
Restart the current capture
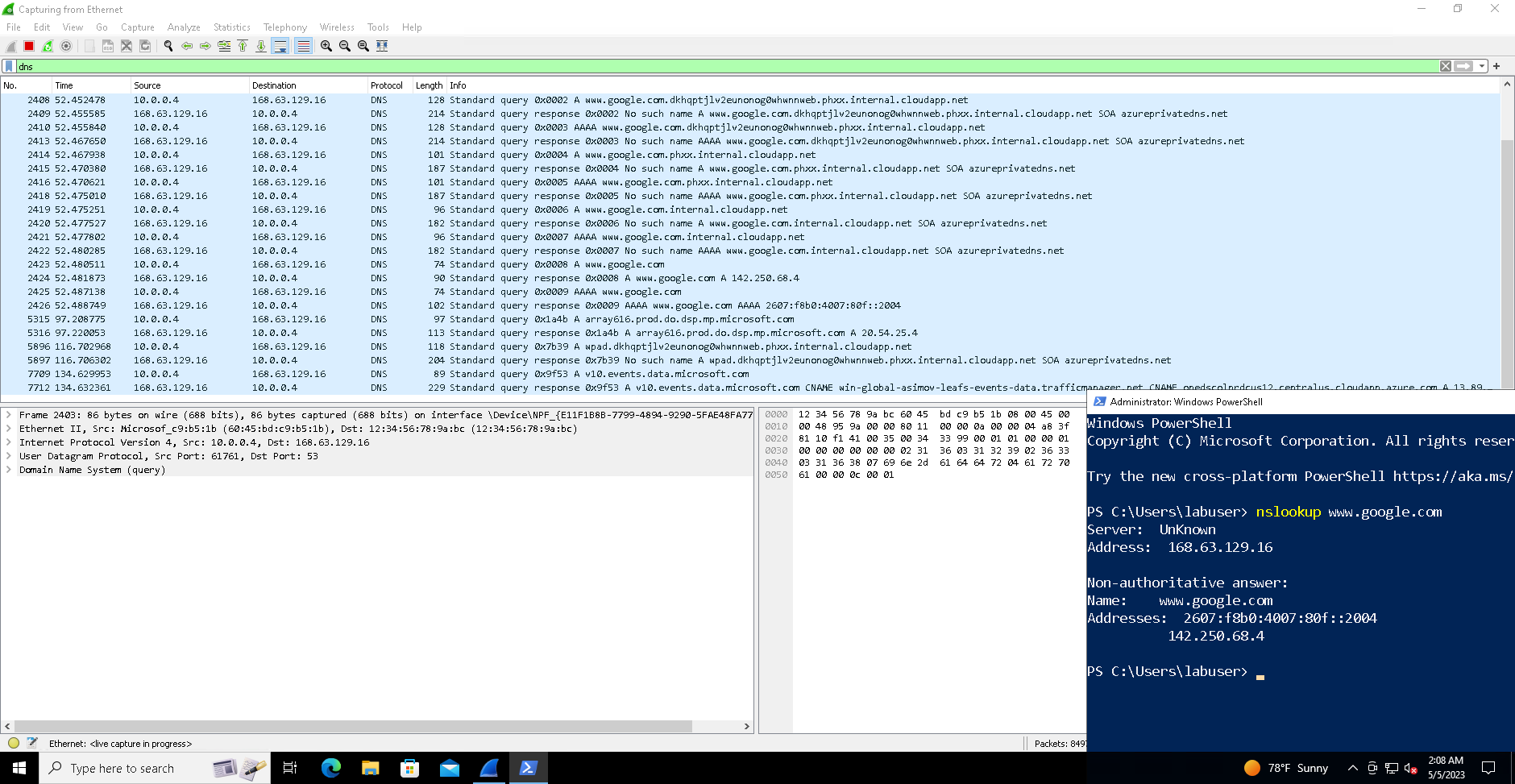click(47, 46)
